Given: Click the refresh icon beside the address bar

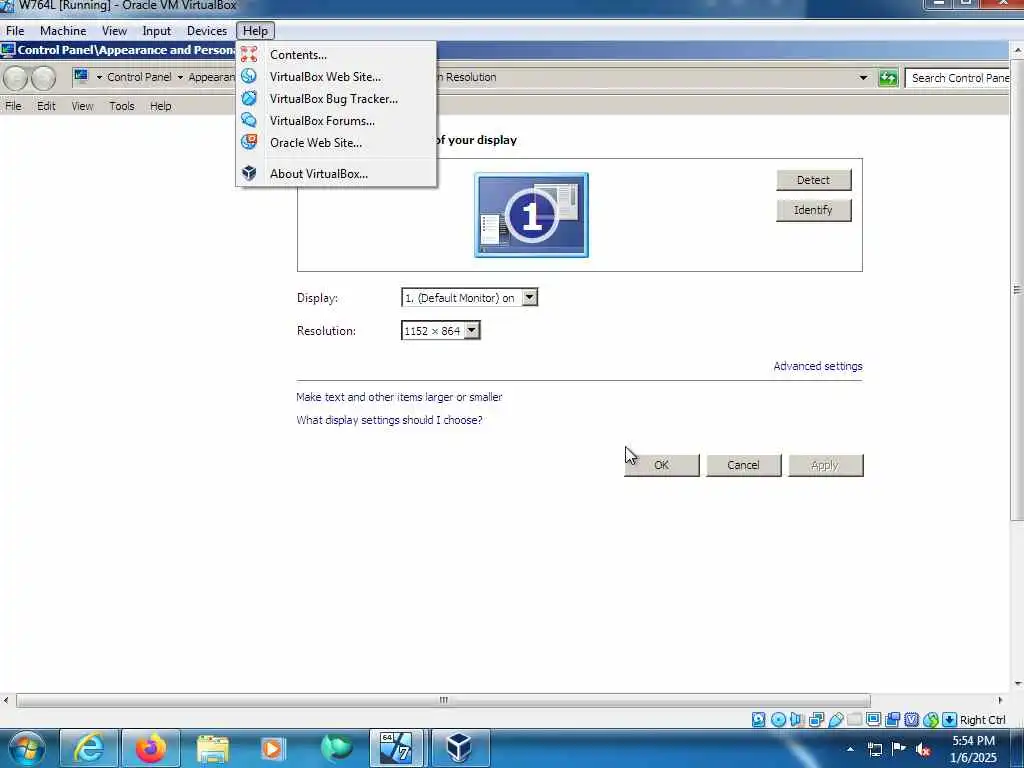Looking at the screenshot, I should pyautogui.click(x=888, y=78).
